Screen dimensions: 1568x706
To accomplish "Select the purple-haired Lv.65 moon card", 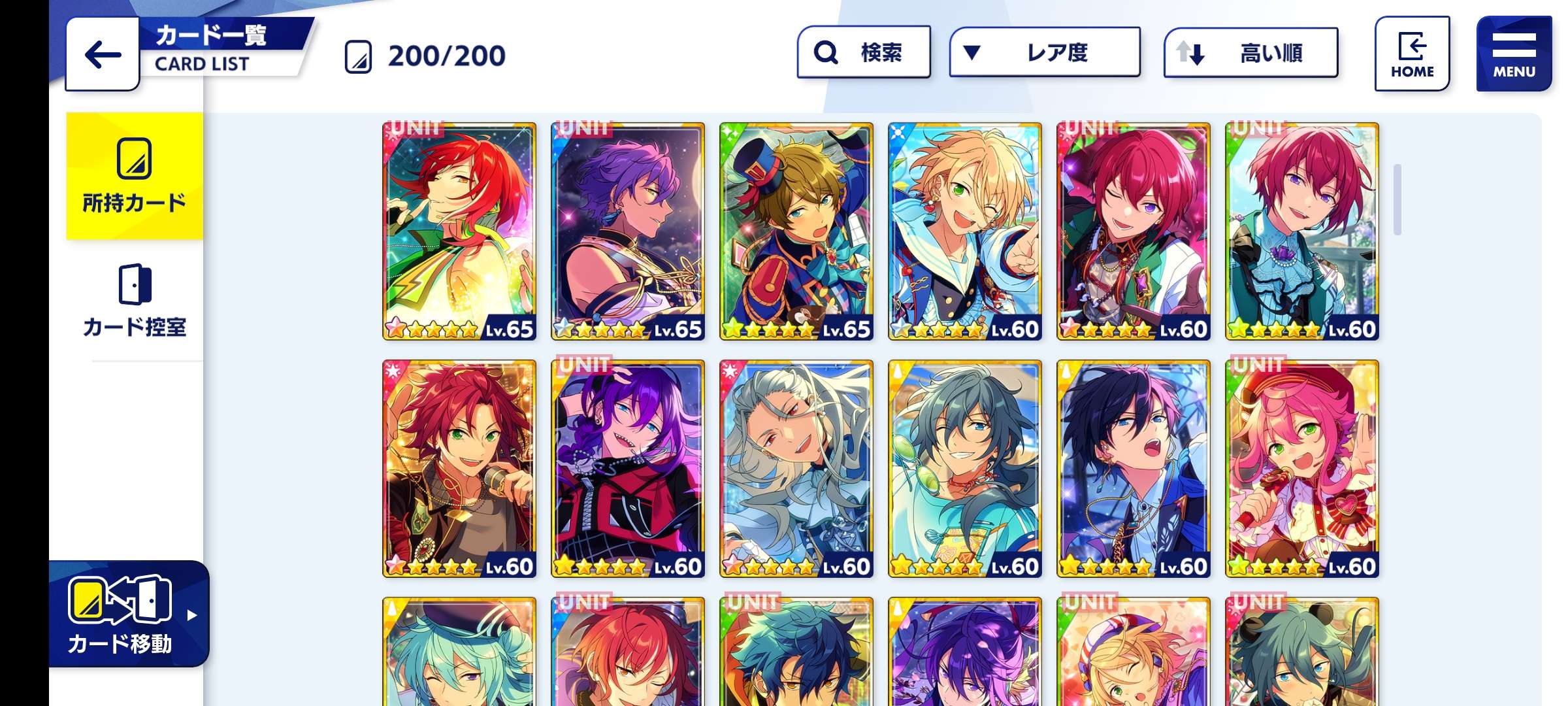I will (x=628, y=231).
